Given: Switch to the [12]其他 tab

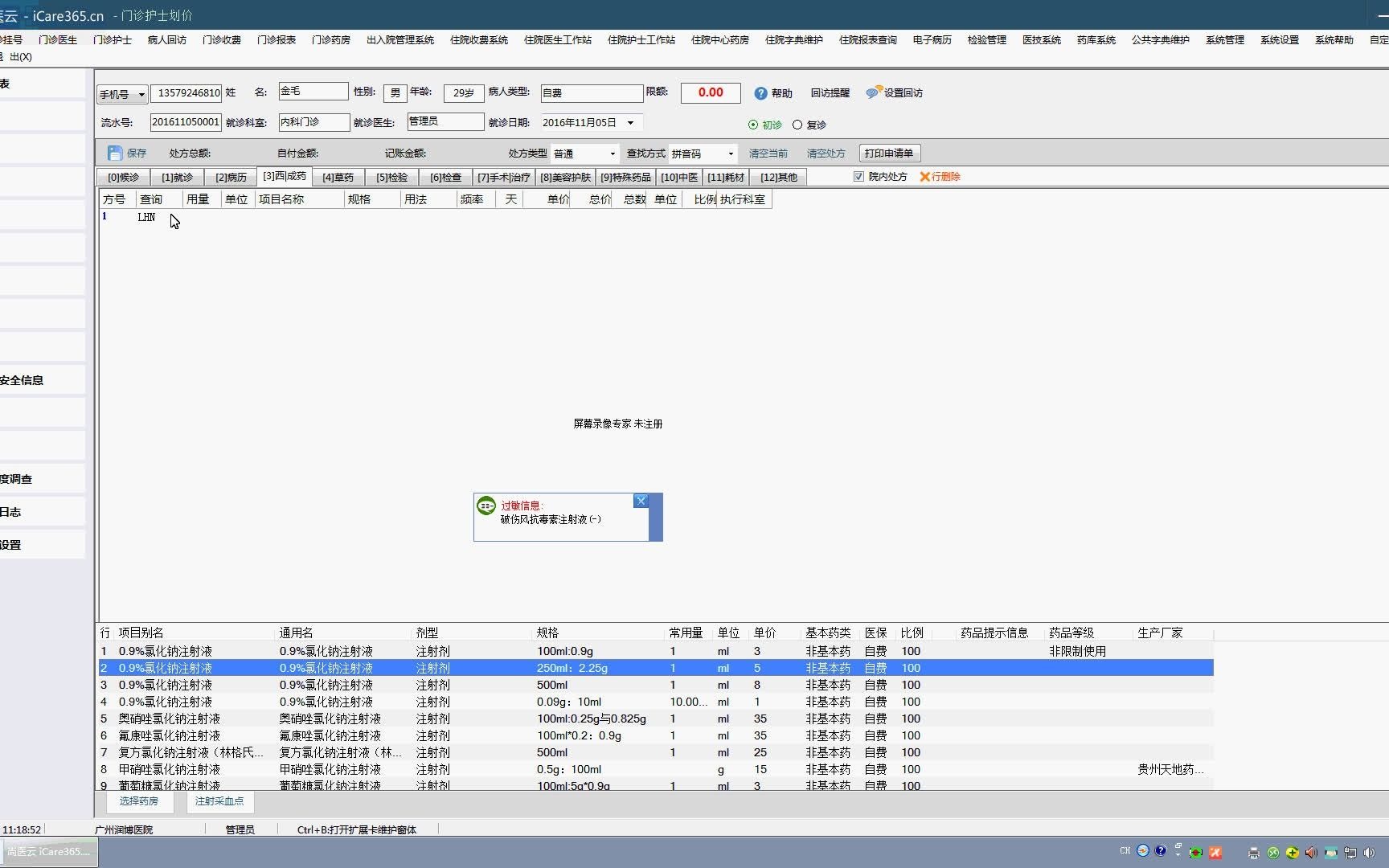Looking at the screenshot, I should click(x=779, y=178).
